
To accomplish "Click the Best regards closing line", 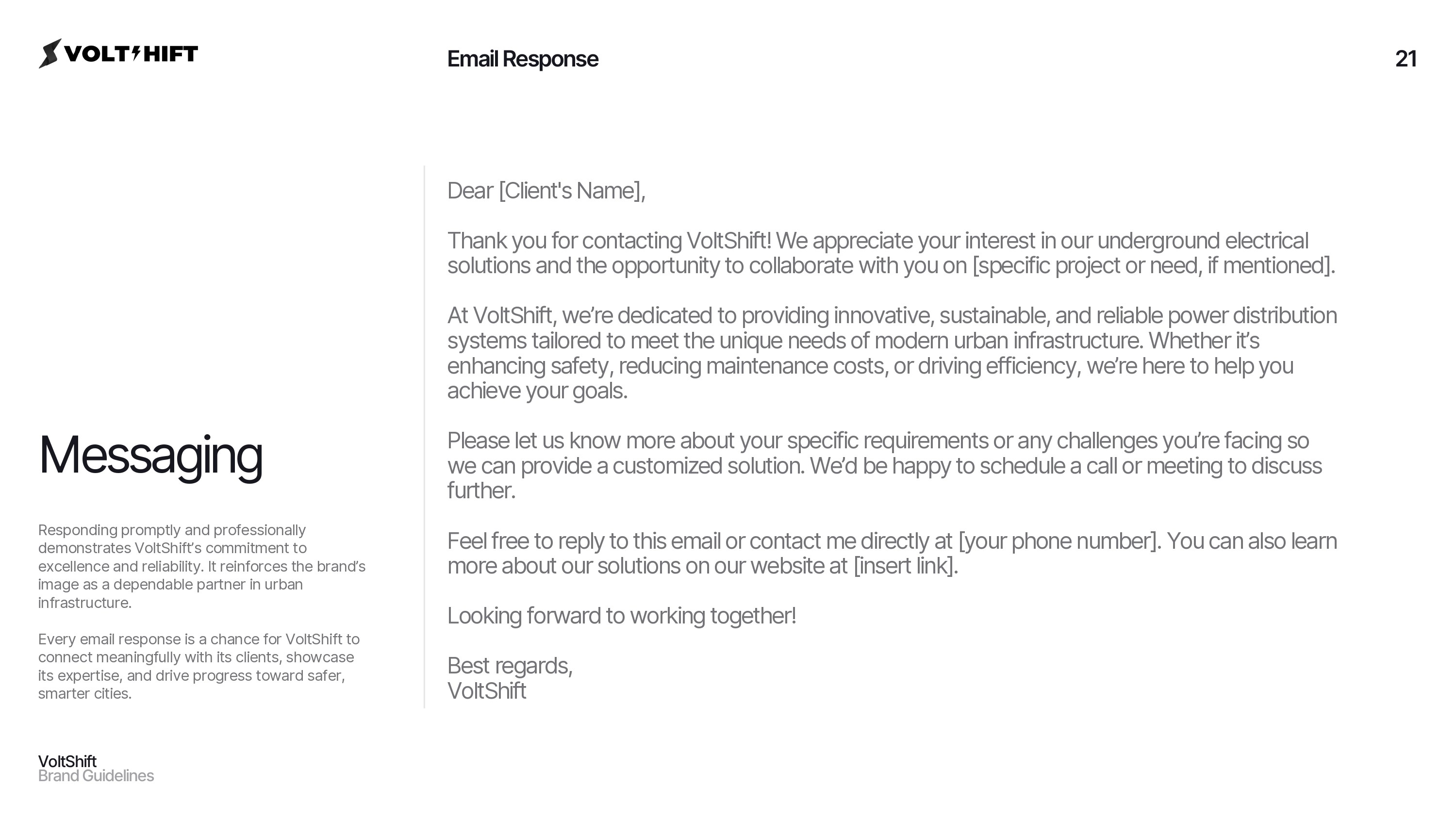I will 510,666.
